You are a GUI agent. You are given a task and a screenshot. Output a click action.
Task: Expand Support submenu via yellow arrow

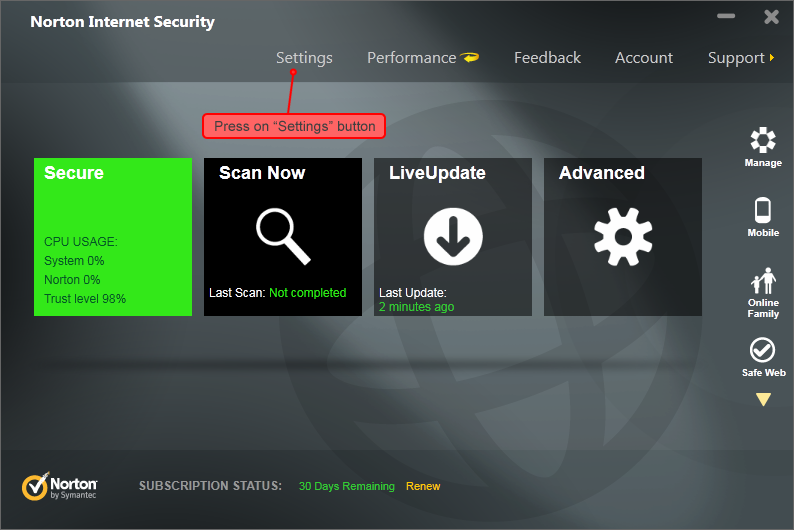pyautogui.click(x=772, y=58)
